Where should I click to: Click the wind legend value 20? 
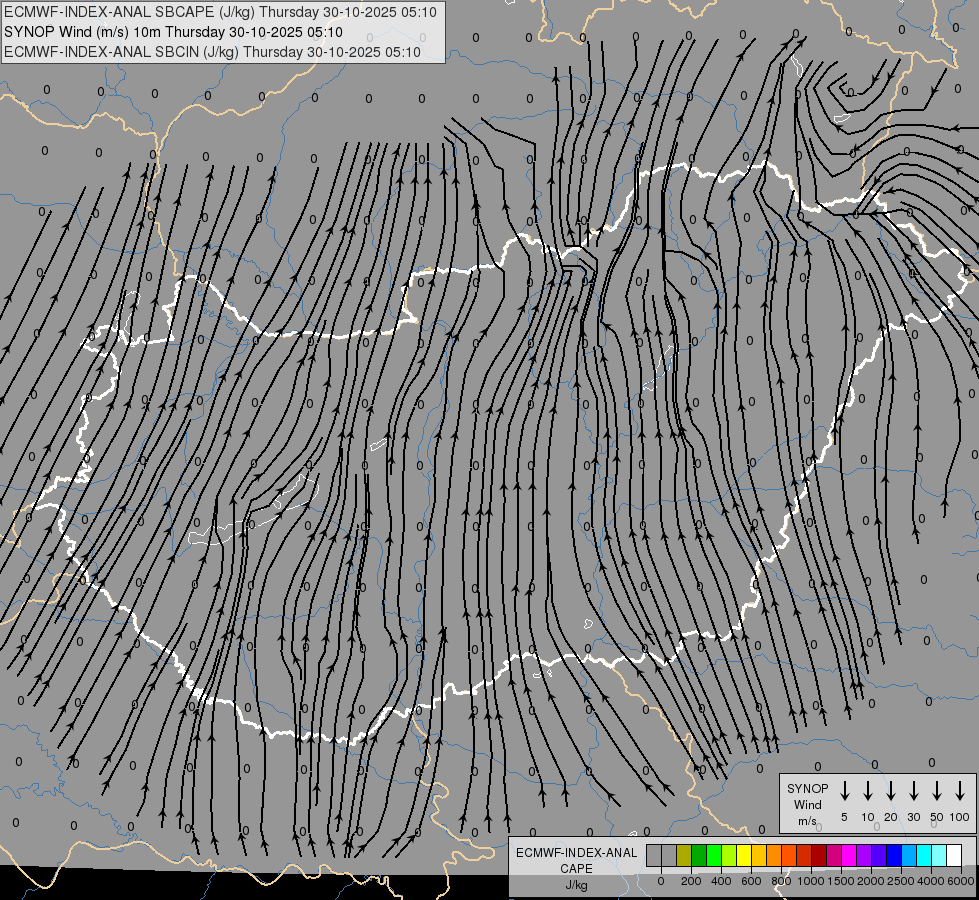coord(891,817)
